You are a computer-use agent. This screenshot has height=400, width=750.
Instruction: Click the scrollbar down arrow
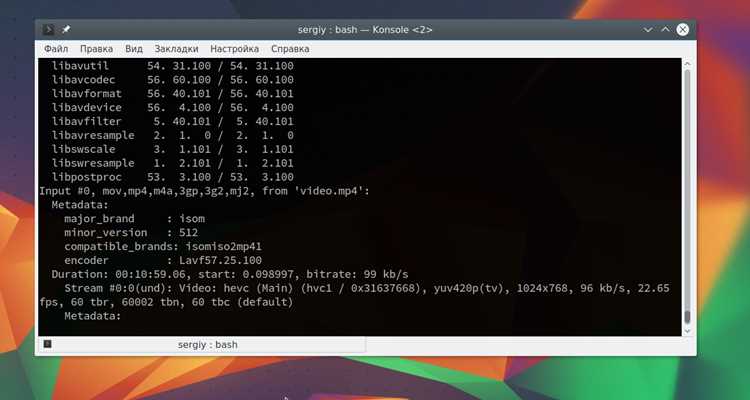pos(687,331)
